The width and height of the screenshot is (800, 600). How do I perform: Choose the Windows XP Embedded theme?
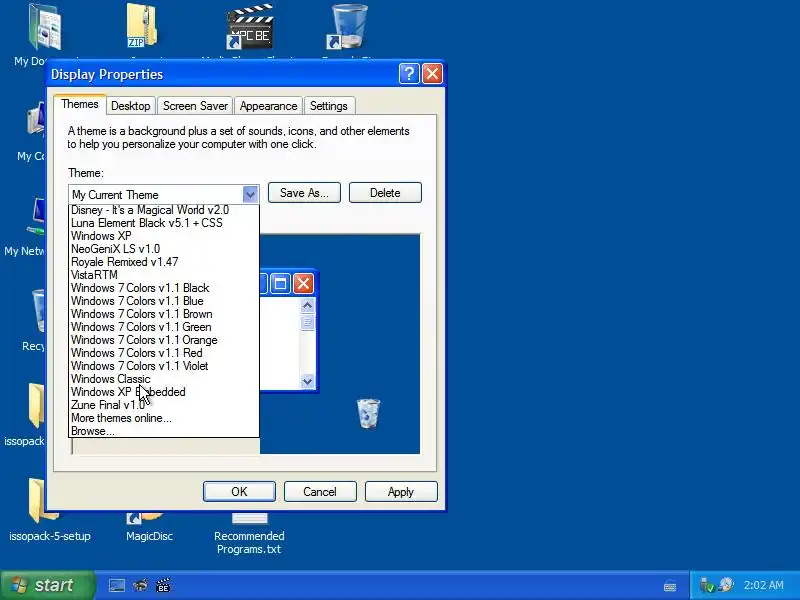[x=163, y=392]
